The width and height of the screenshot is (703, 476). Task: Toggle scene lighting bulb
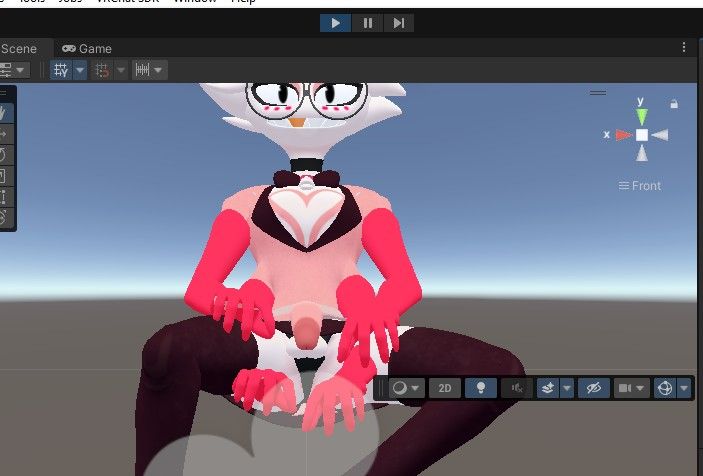point(481,388)
